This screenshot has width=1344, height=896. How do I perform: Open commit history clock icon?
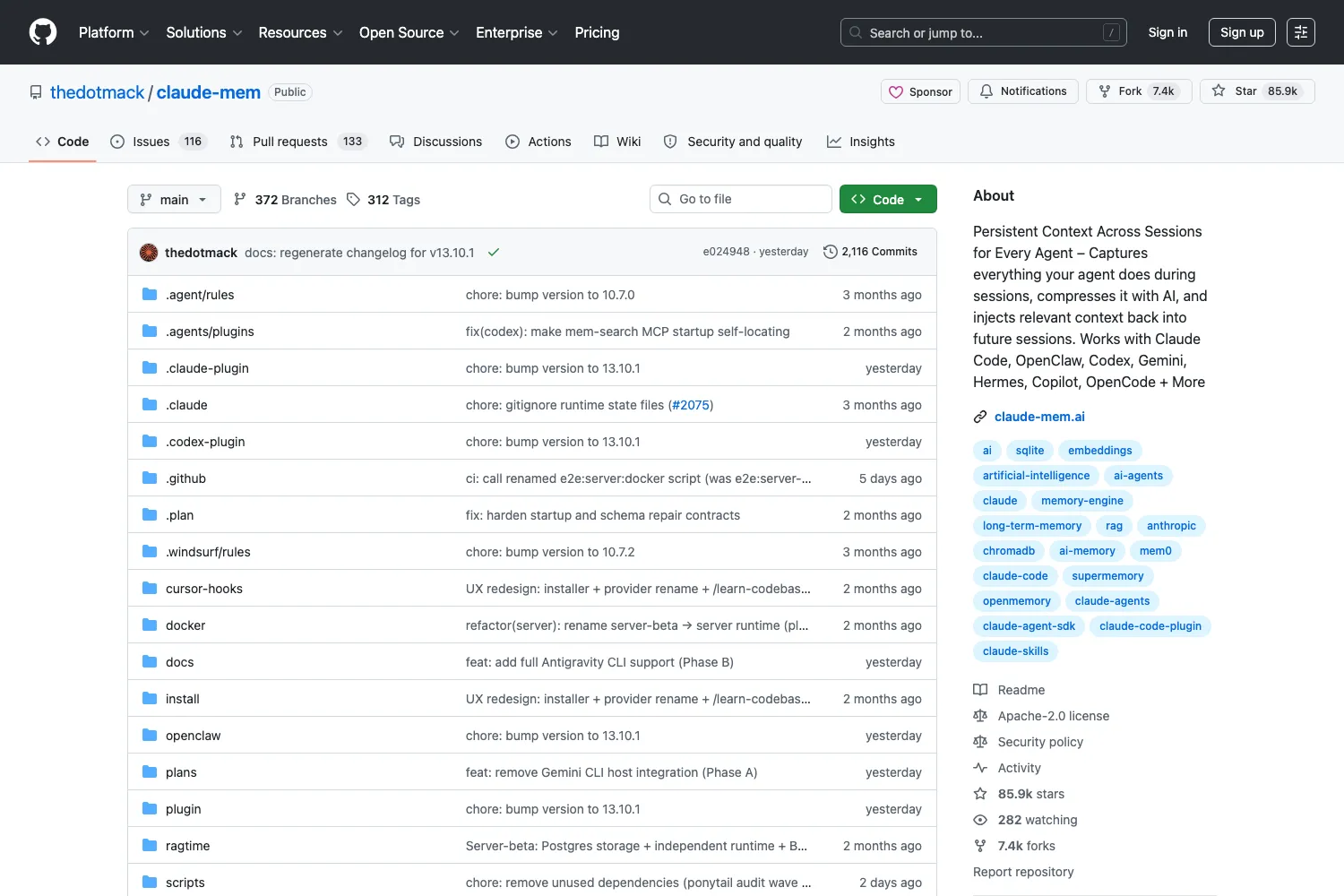point(831,252)
